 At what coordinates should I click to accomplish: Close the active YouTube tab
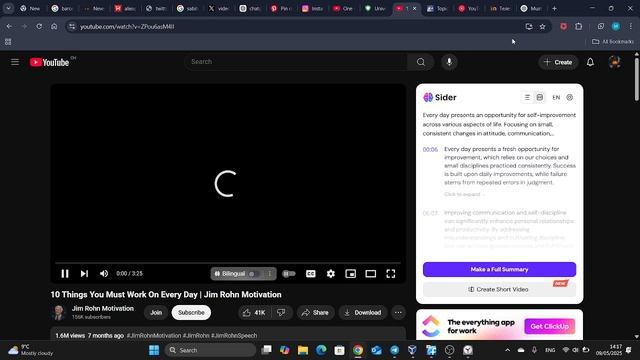pos(414,8)
